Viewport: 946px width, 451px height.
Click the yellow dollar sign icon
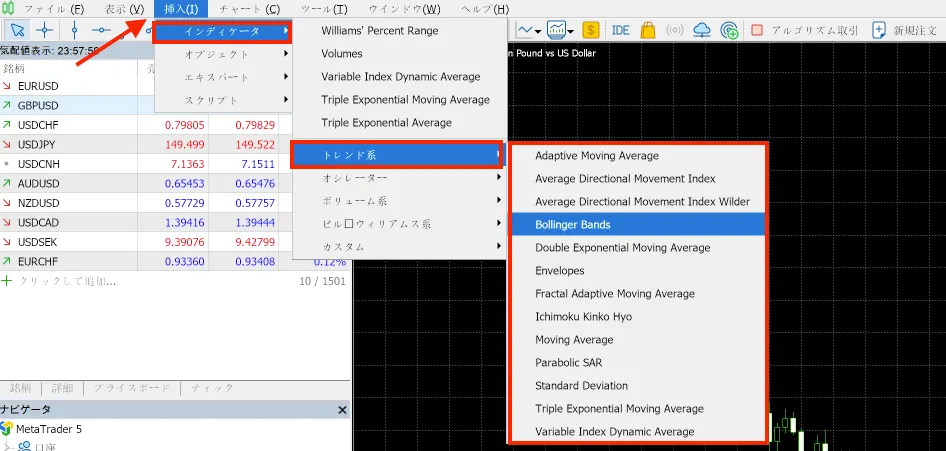(x=590, y=30)
